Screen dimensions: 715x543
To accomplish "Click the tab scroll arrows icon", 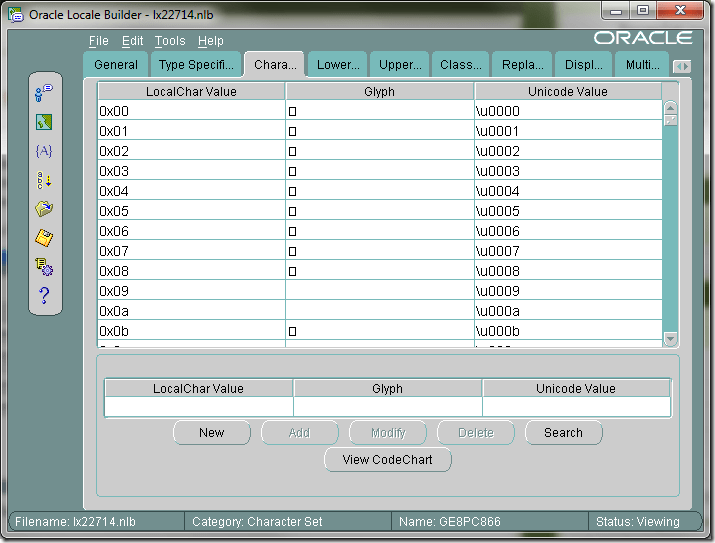I will point(682,67).
